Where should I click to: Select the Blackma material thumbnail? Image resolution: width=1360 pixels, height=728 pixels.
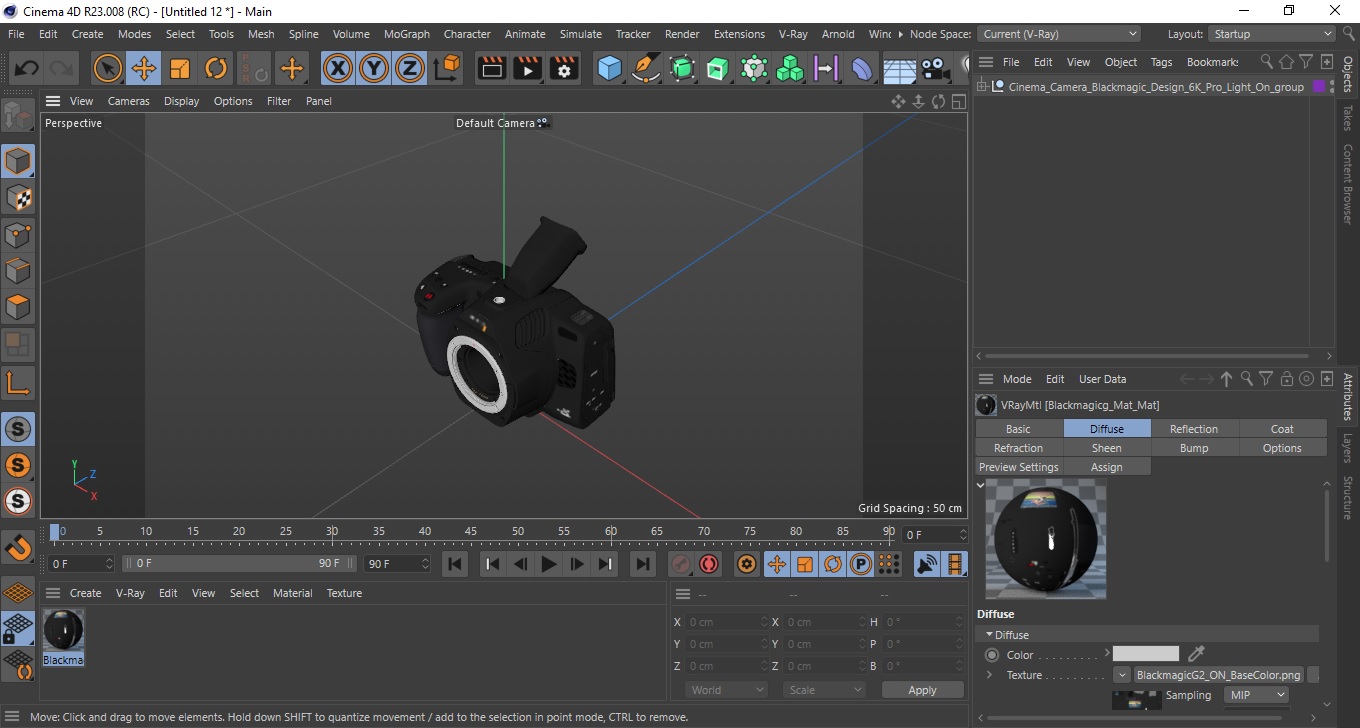[x=63, y=637]
